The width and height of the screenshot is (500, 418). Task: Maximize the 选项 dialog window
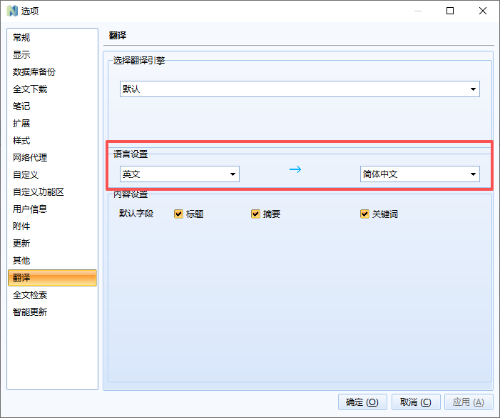tap(450, 11)
